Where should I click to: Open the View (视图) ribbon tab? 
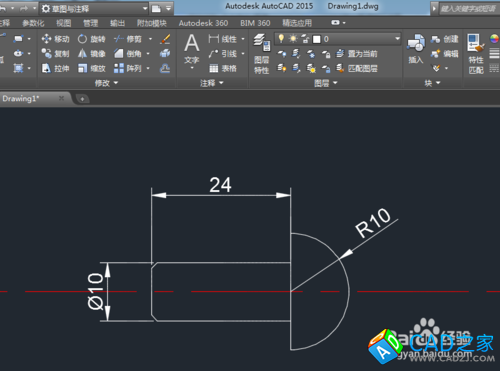click(x=63, y=23)
